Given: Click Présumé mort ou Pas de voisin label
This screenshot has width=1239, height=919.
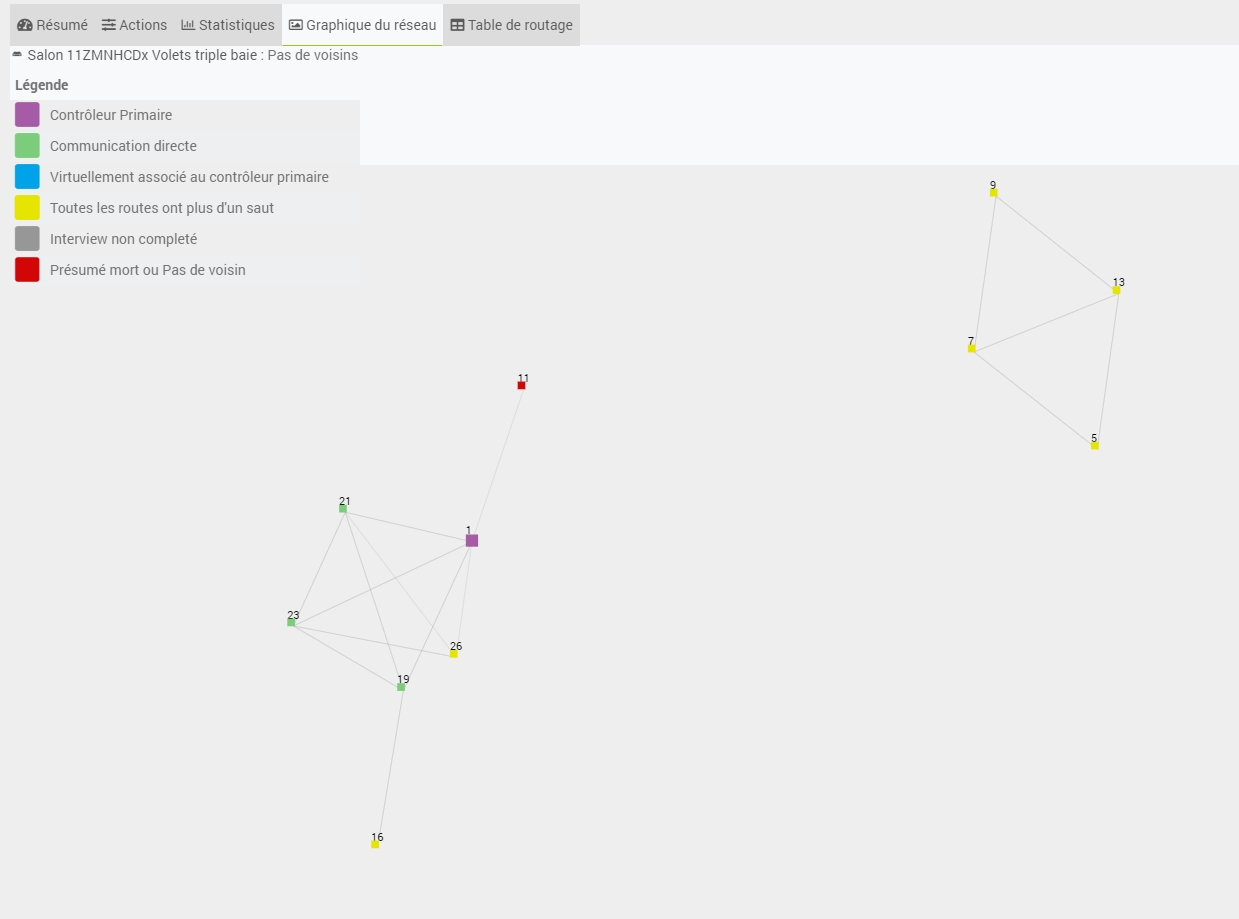Looking at the screenshot, I should [x=148, y=270].
